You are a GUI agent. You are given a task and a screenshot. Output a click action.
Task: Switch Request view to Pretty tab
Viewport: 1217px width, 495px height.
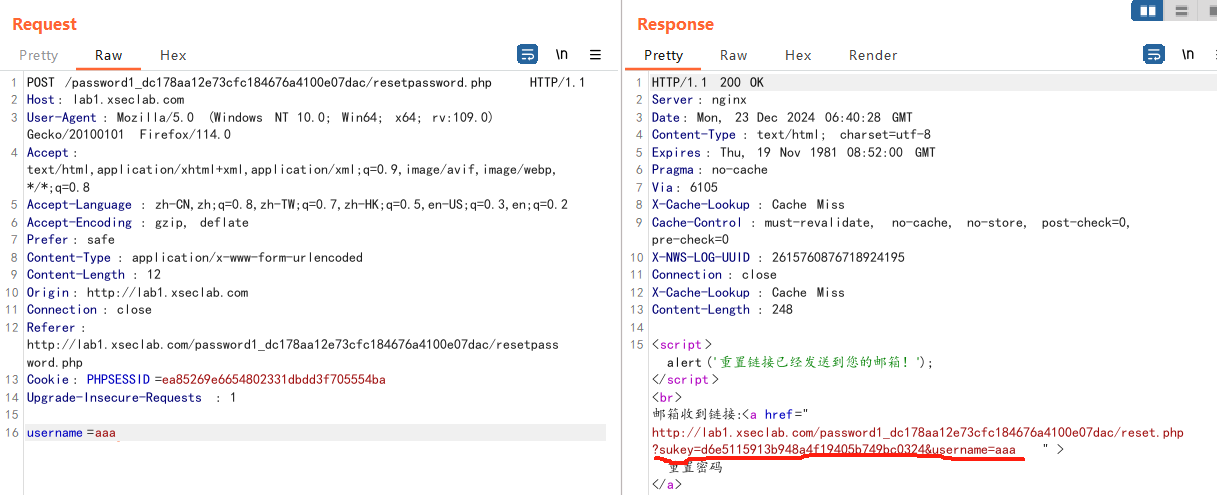(38, 55)
